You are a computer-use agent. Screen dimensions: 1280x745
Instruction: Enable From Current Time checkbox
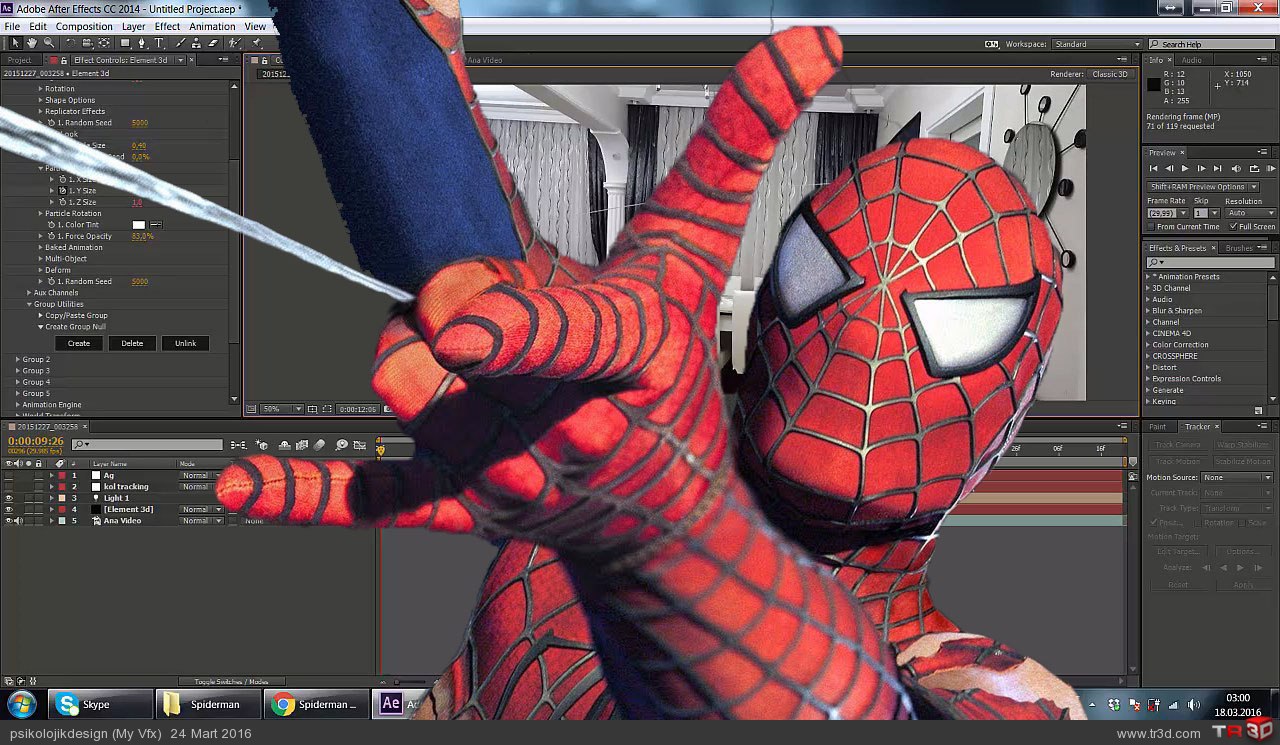tap(1151, 227)
